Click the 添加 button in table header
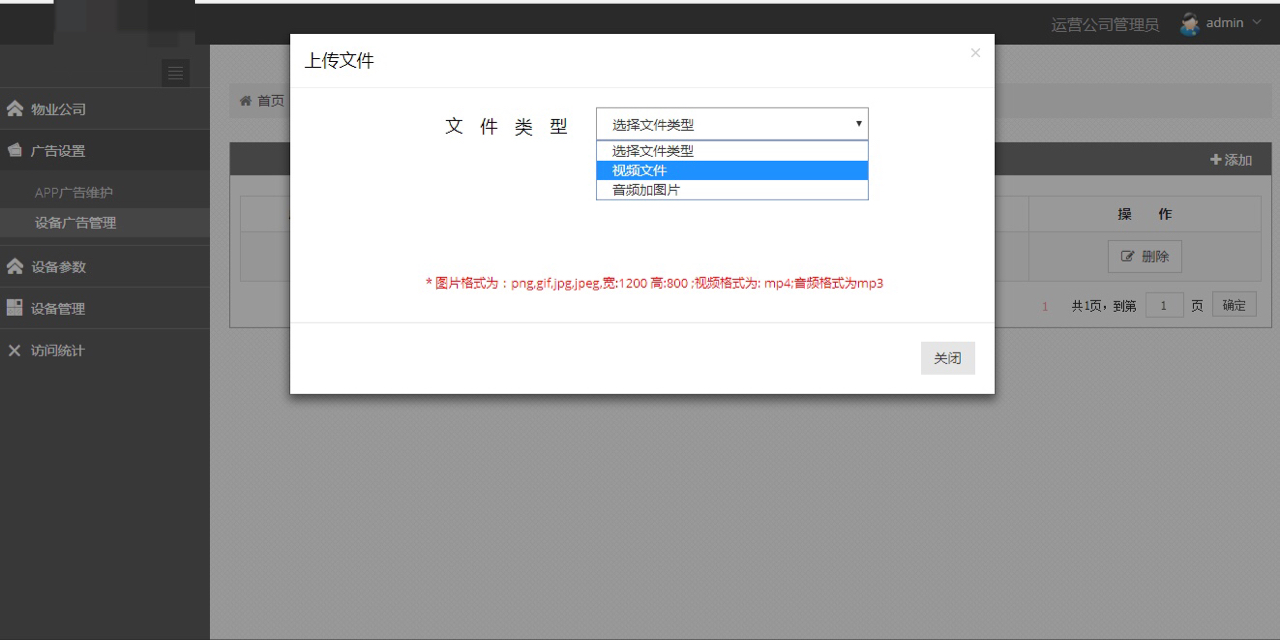The image size is (1280, 640). (1231, 160)
